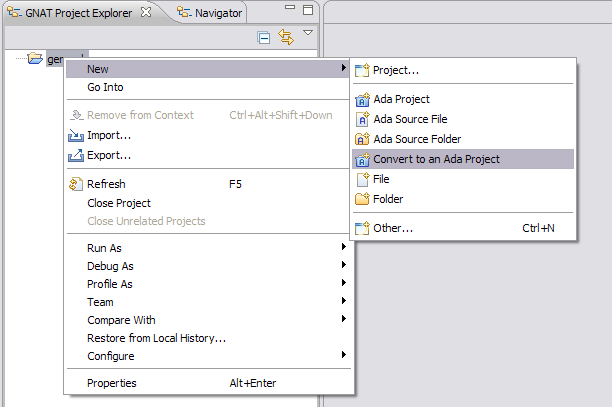Click the Other... wizard icon
This screenshot has width=612, height=407.
(362, 228)
